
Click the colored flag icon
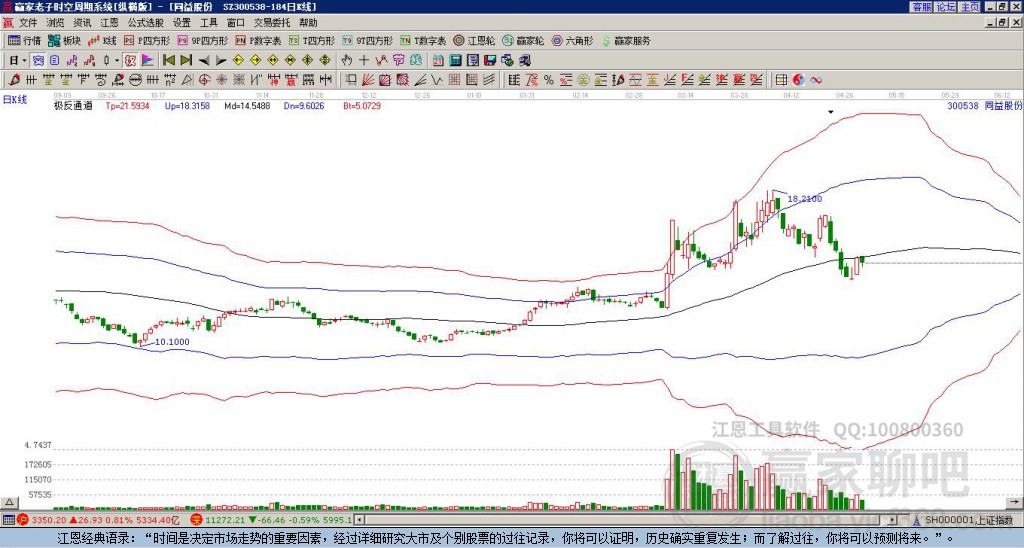coord(148,61)
